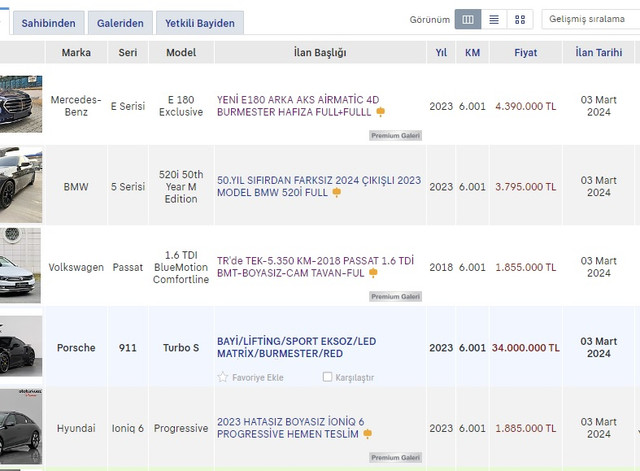
Task: Click the Volkswagen brand cell
Action: [76, 267]
